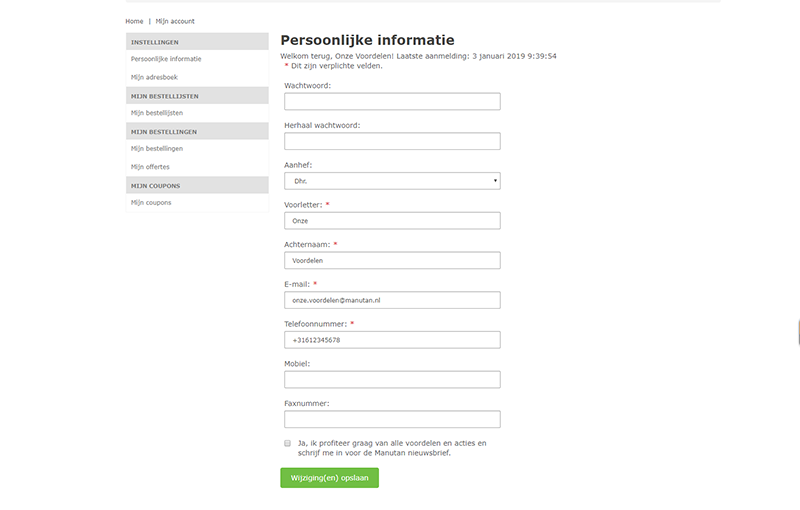
Task: Open Mijn bestellingen in sidebar
Action: click(157, 149)
